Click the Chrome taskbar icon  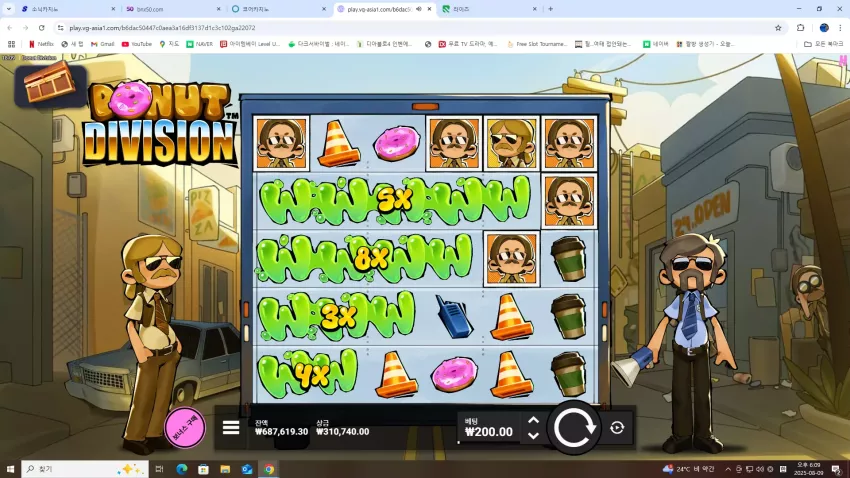(x=269, y=469)
